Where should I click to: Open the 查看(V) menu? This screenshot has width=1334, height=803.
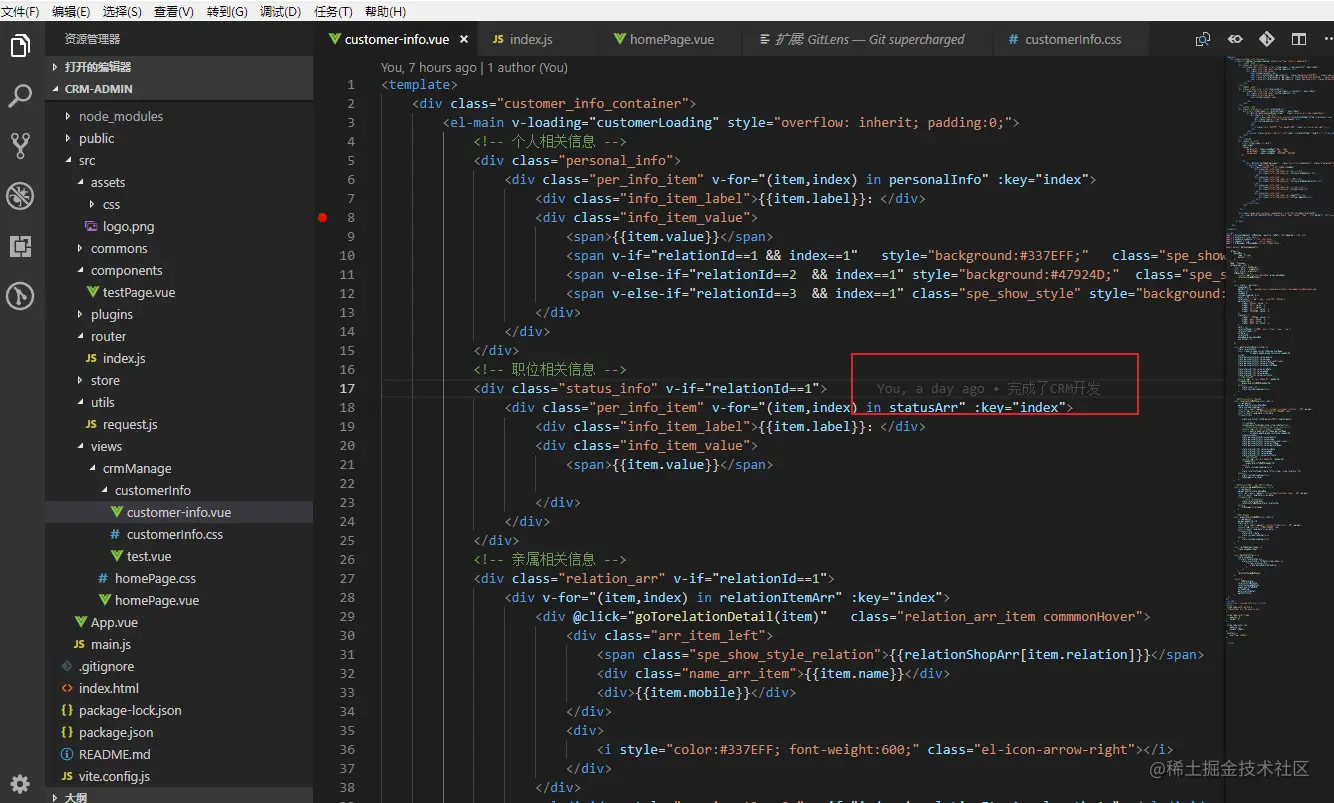[x=173, y=11]
